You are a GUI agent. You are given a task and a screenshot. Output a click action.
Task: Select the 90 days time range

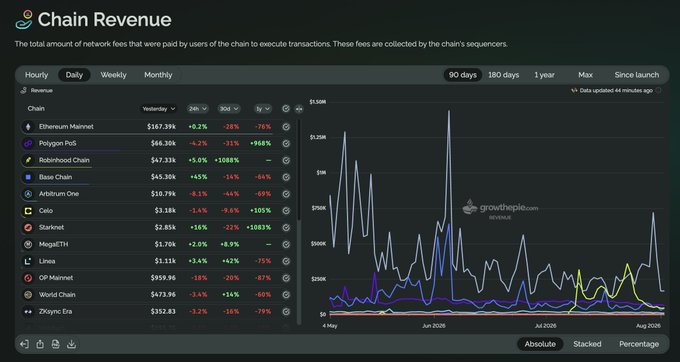463,75
